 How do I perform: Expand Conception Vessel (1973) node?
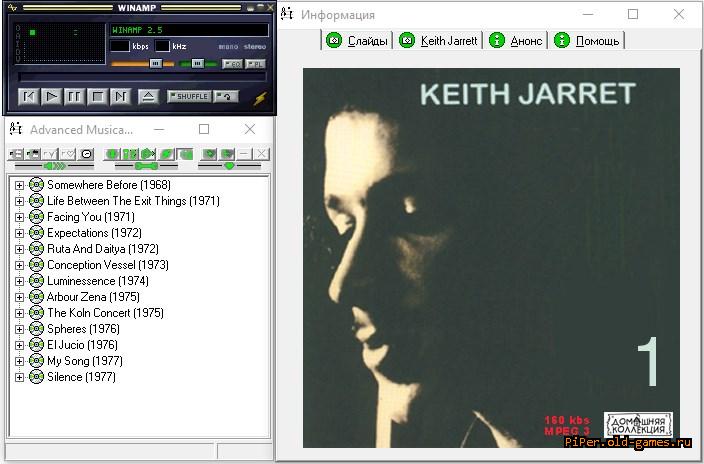(x=19, y=265)
